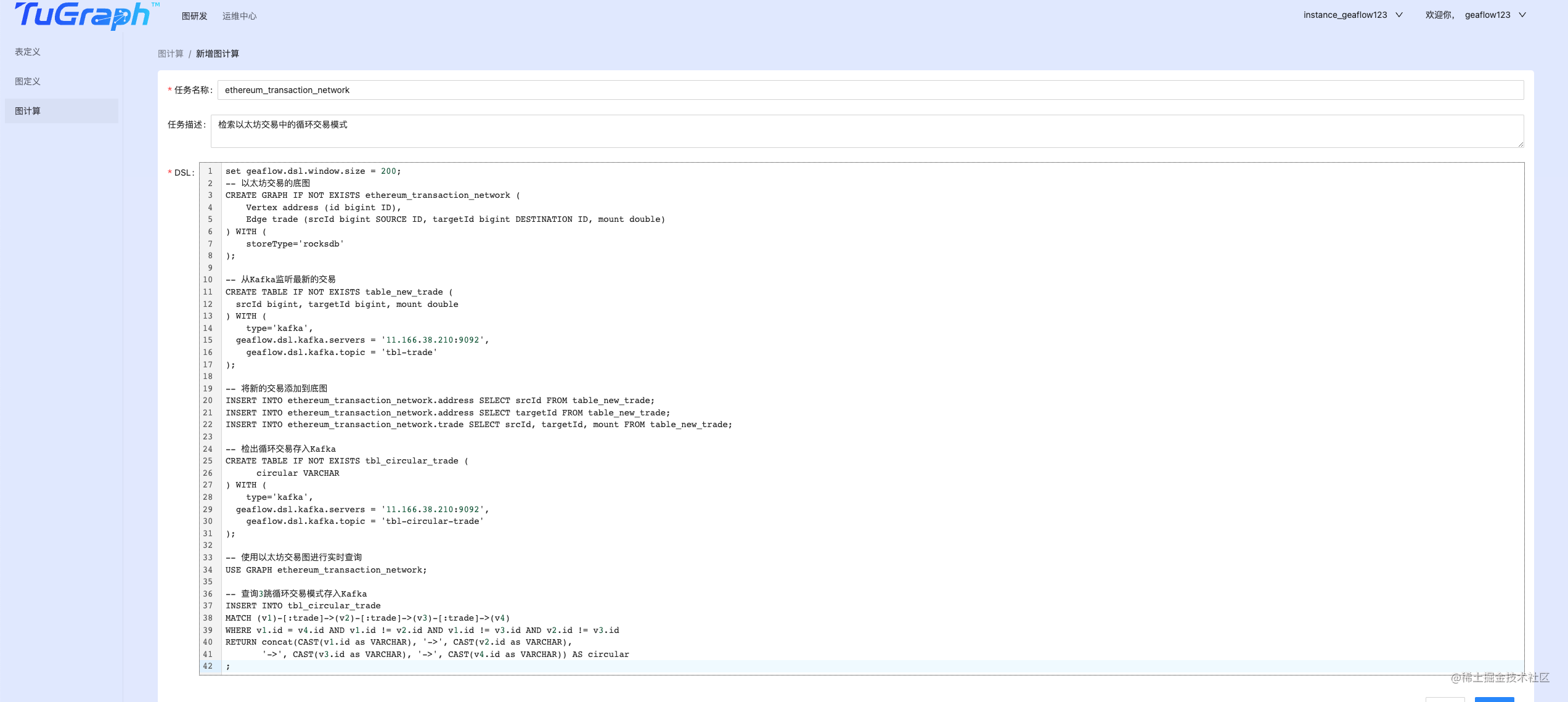This screenshot has width=1568, height=702.
Task: Switch to the 运维中心 menu
Action: (x=239, y=16)
